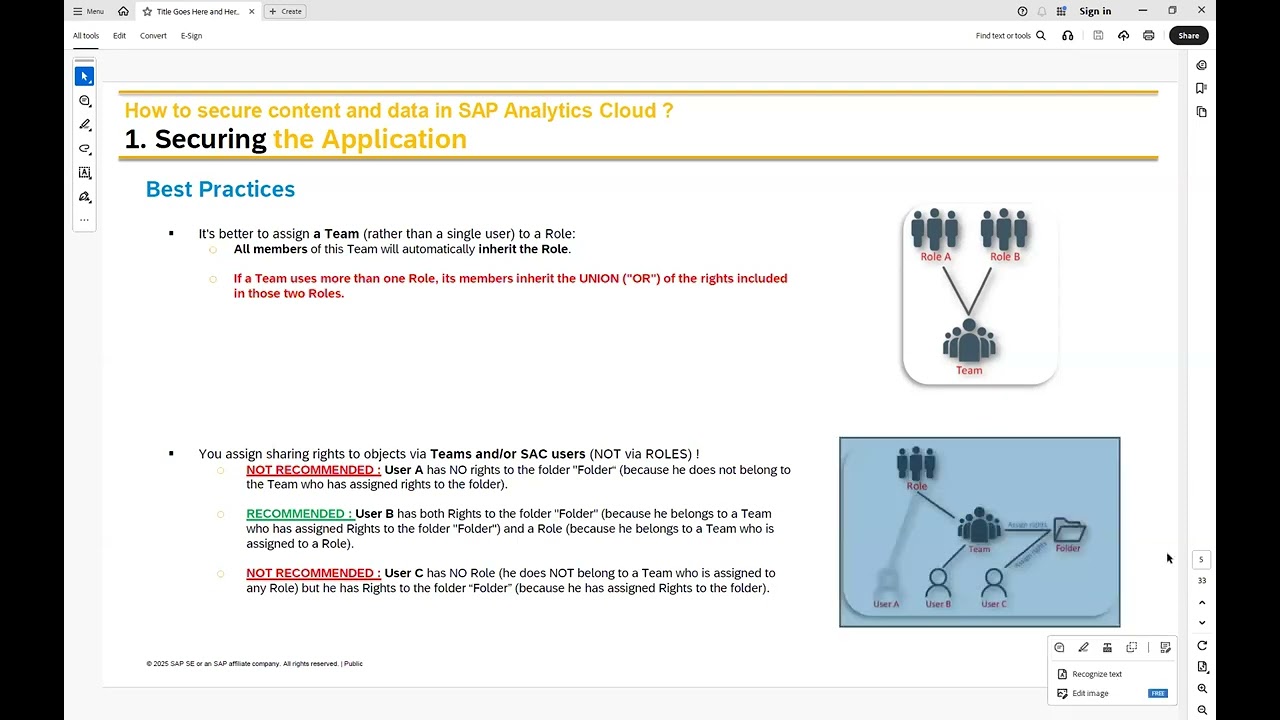Open the page thumbnails copy icon

pos(1202,112)
